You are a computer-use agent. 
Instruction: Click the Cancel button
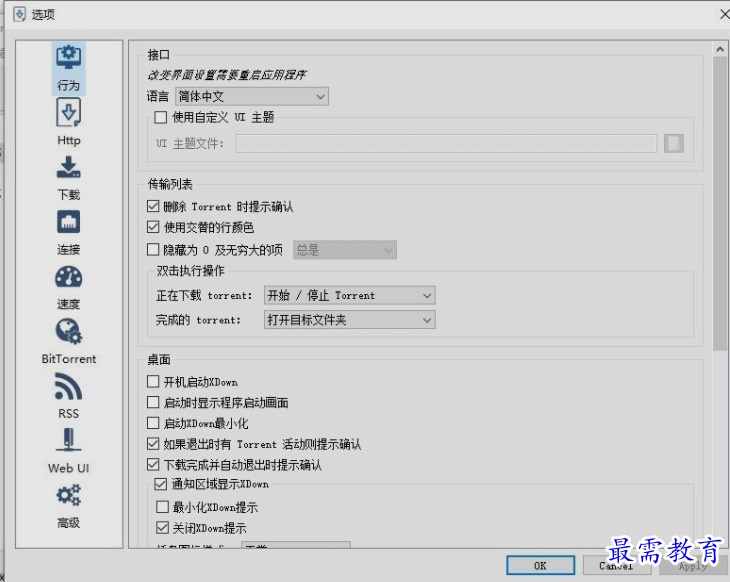coord(617,565)
